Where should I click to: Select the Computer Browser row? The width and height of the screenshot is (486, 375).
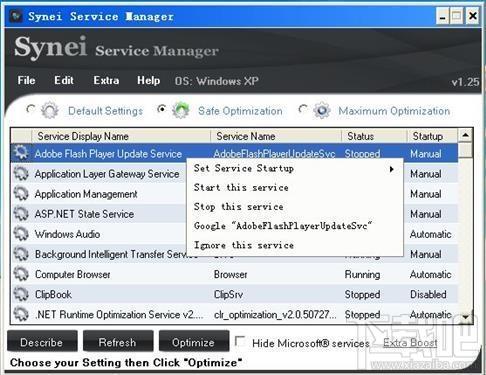pyautogui.click(x=235, y=274)
